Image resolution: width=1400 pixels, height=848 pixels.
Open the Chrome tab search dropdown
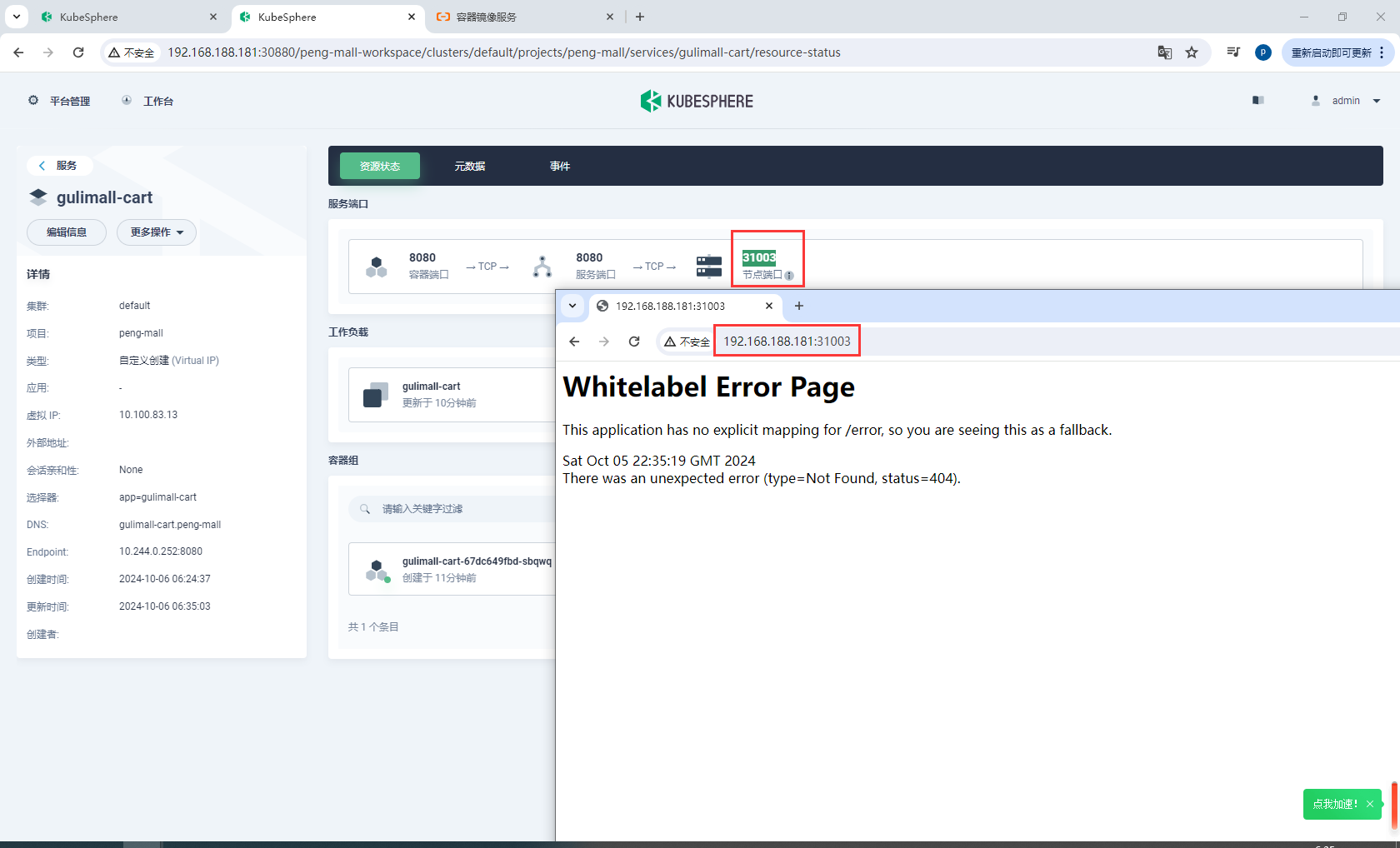click(x=16, y=17)
